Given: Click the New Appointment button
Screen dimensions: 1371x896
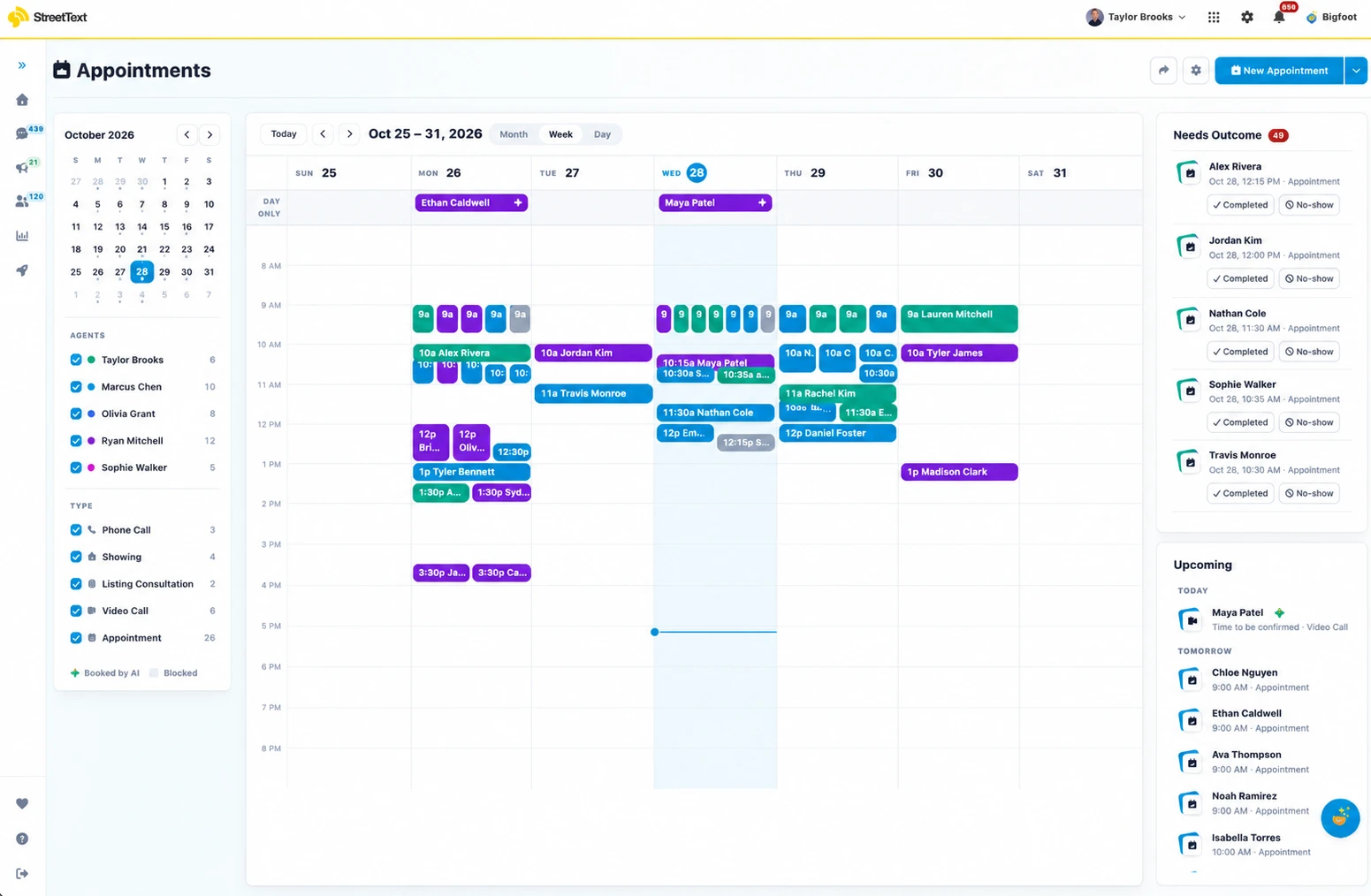Looking at the screenshot, I should coord(1279,71).
